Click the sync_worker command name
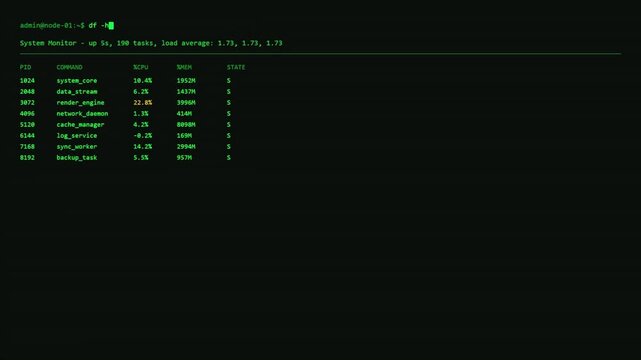The image size is (641, 360). click(x=77, y=147)
